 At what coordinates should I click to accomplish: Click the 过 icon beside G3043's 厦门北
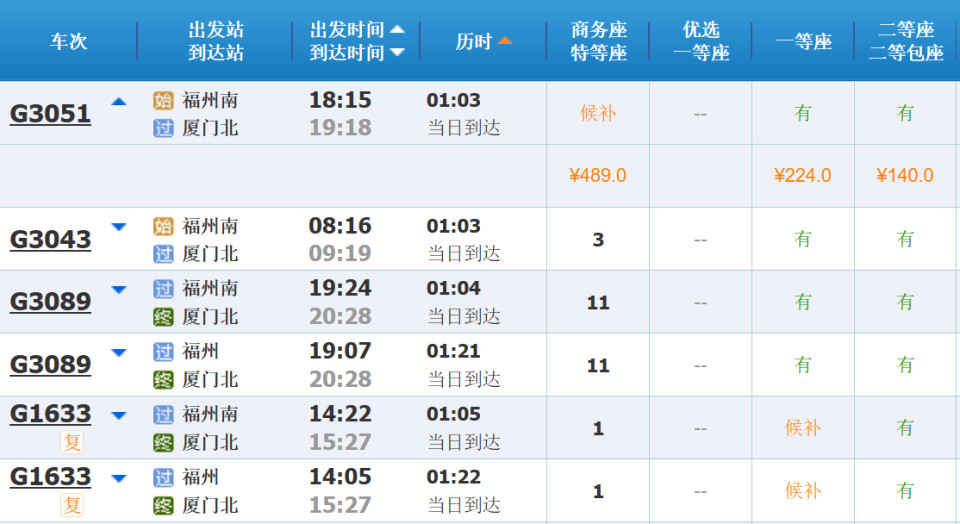click(163, 254)
